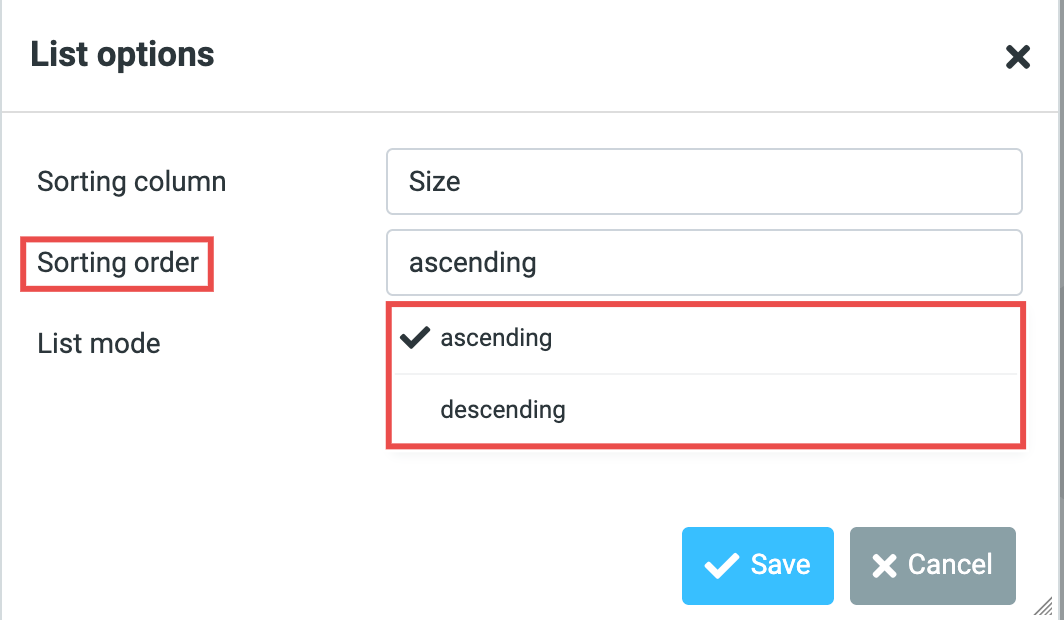Click the divider between ascending and descending
Viewport: 1064px width, 620px height.
coord(704,374)
